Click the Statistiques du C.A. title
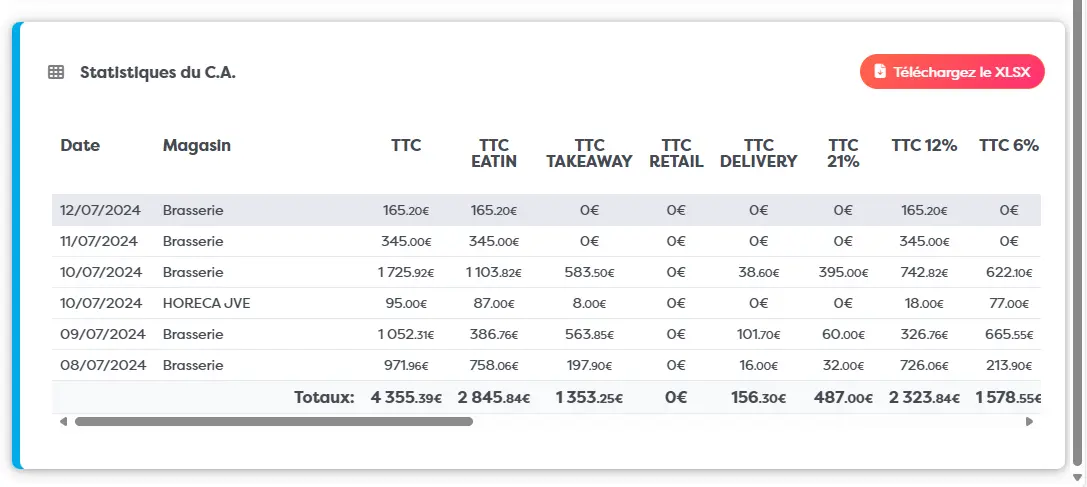Screen dimensions: 1087x487 [x=158, y=72]
